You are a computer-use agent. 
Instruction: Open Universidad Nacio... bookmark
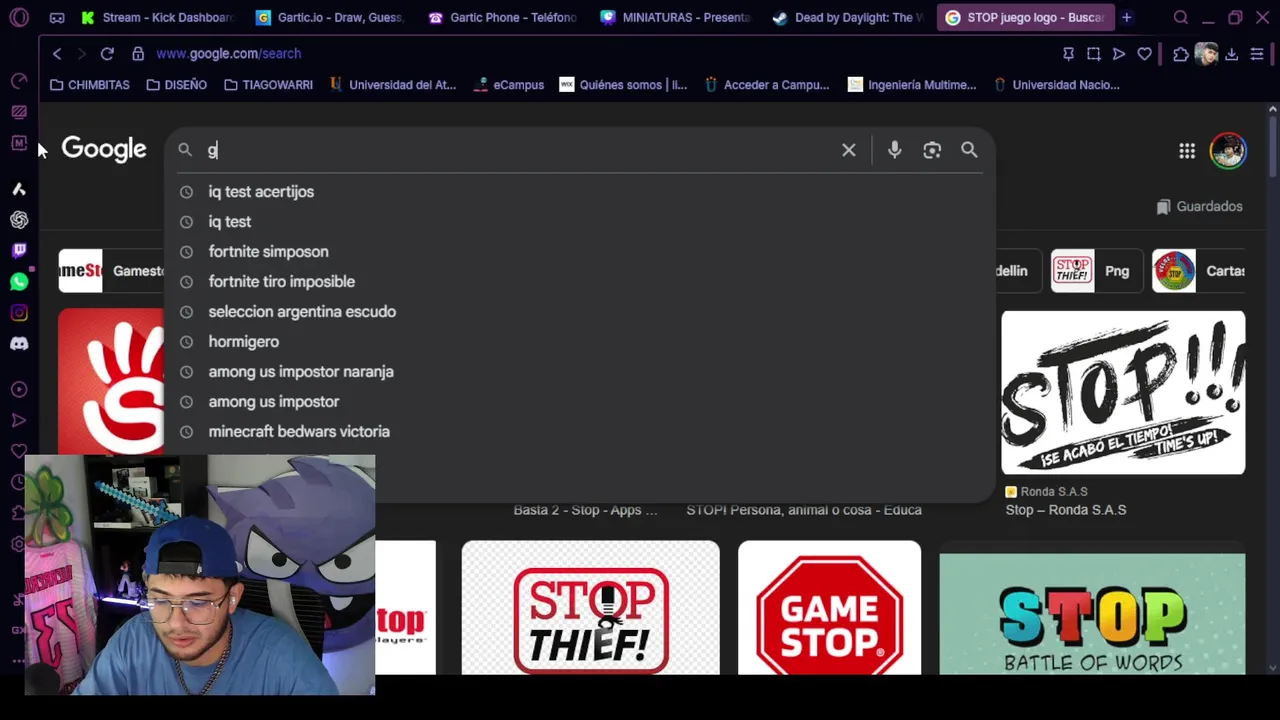(1056, 85)
